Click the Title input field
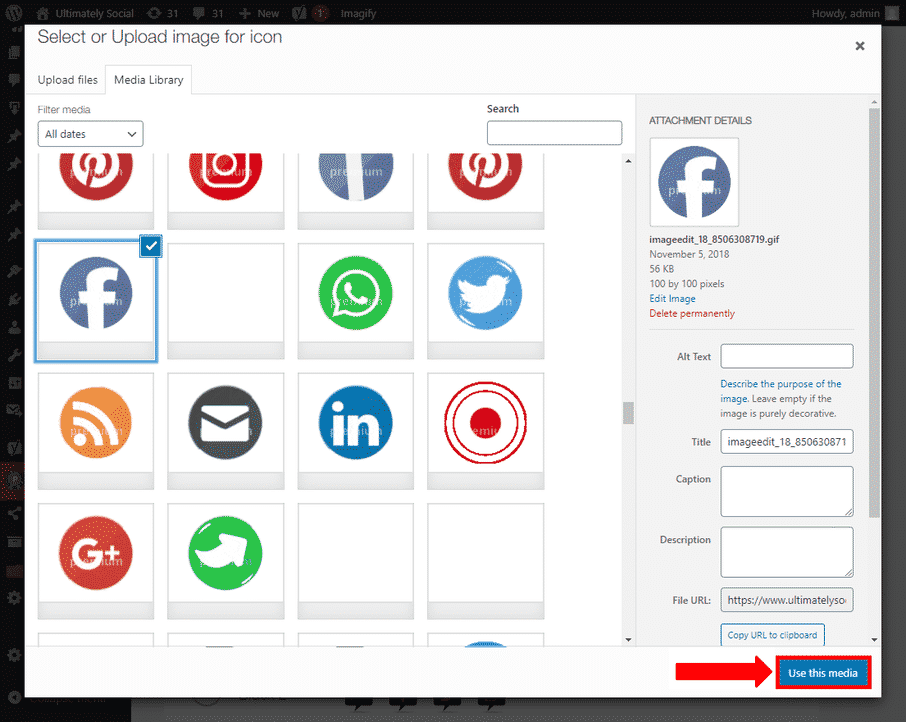This screenshot has height=722, width=906. pyautogui.click(x=786, y=442)
